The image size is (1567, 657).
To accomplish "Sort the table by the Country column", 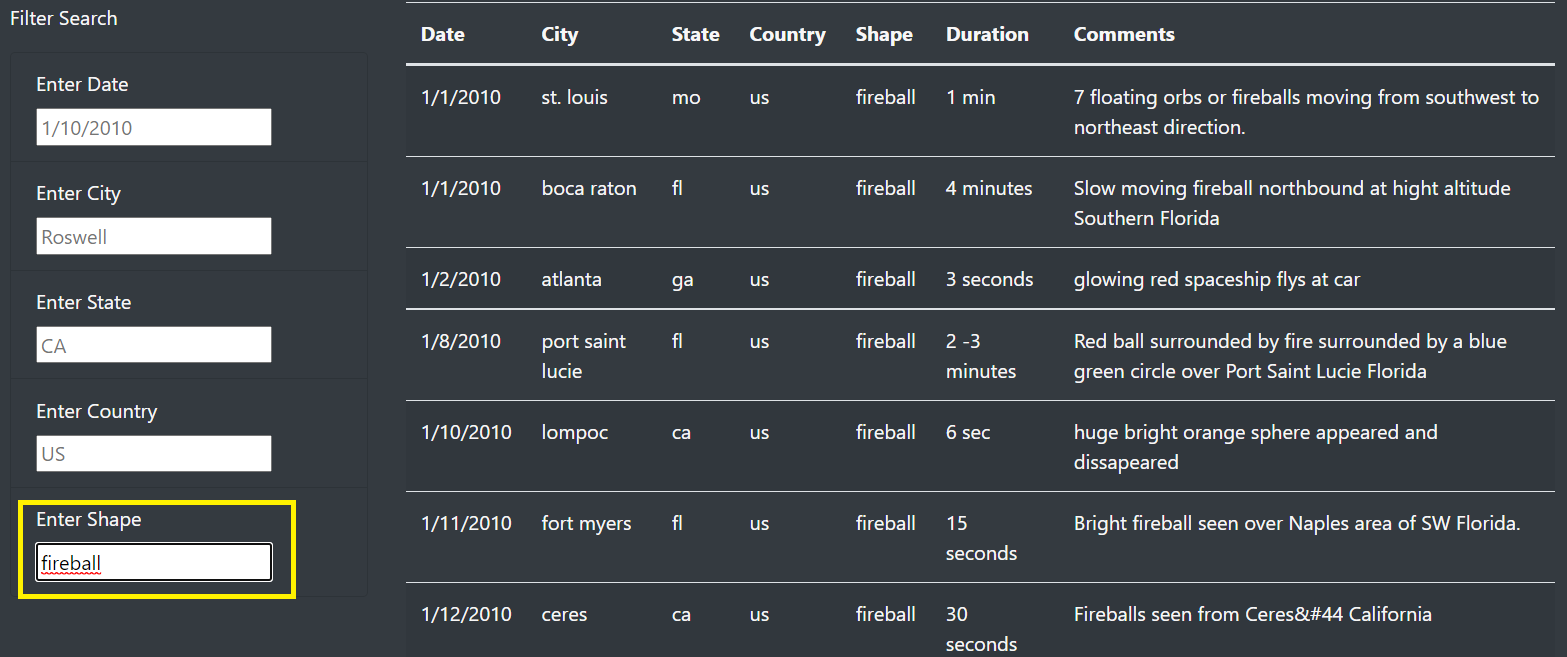I will coord(787,33).
